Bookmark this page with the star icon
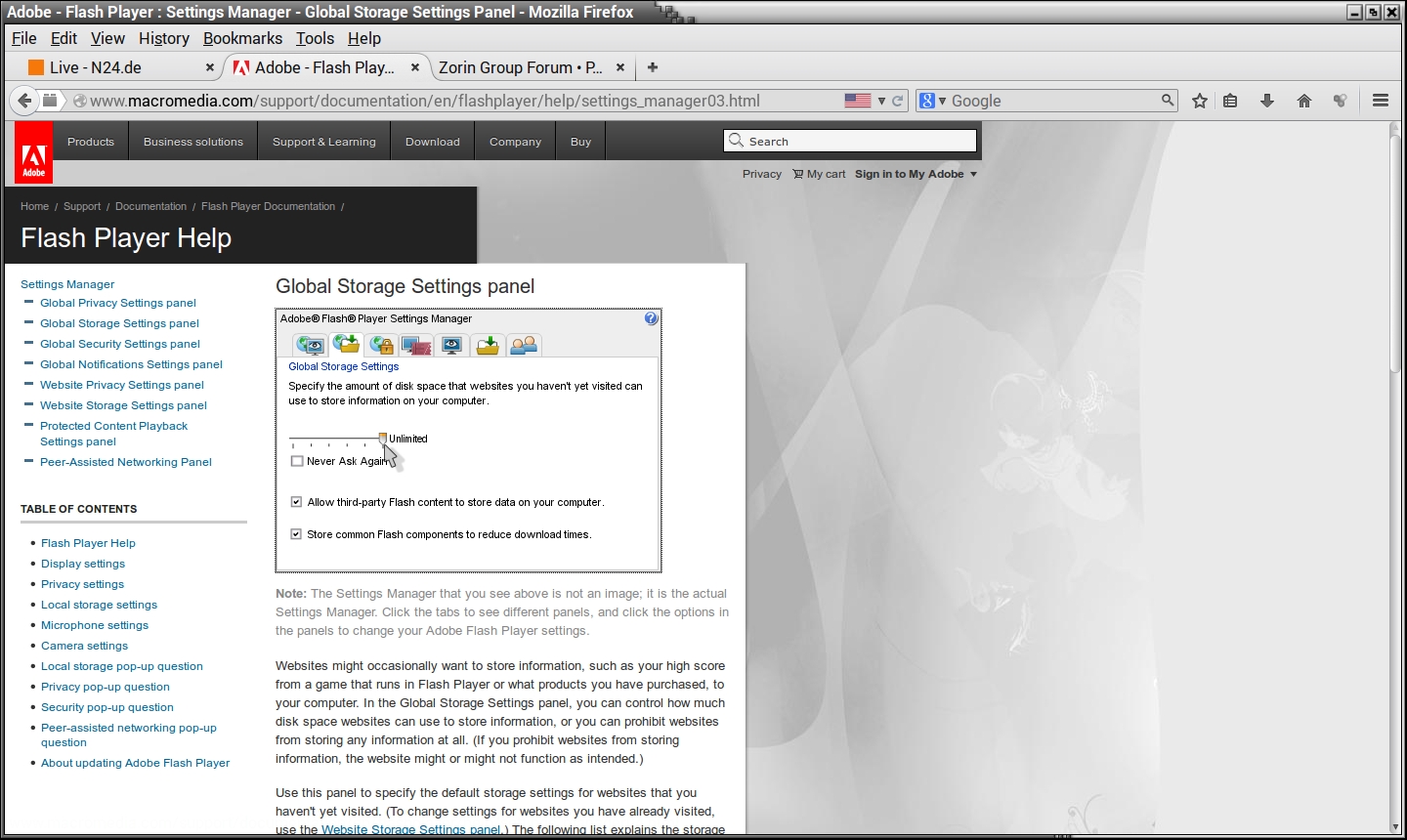 click(1200, 101)
